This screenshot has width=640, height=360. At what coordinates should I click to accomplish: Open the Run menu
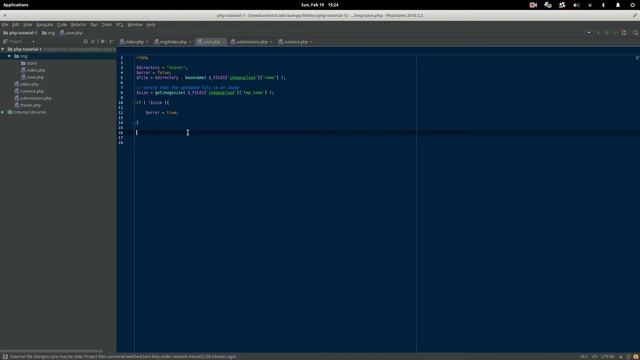(x=94, y=25)
